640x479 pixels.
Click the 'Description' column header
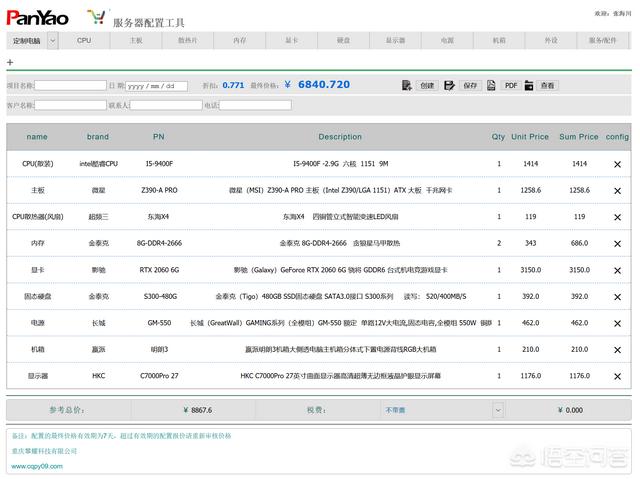(x=340, y=137)
